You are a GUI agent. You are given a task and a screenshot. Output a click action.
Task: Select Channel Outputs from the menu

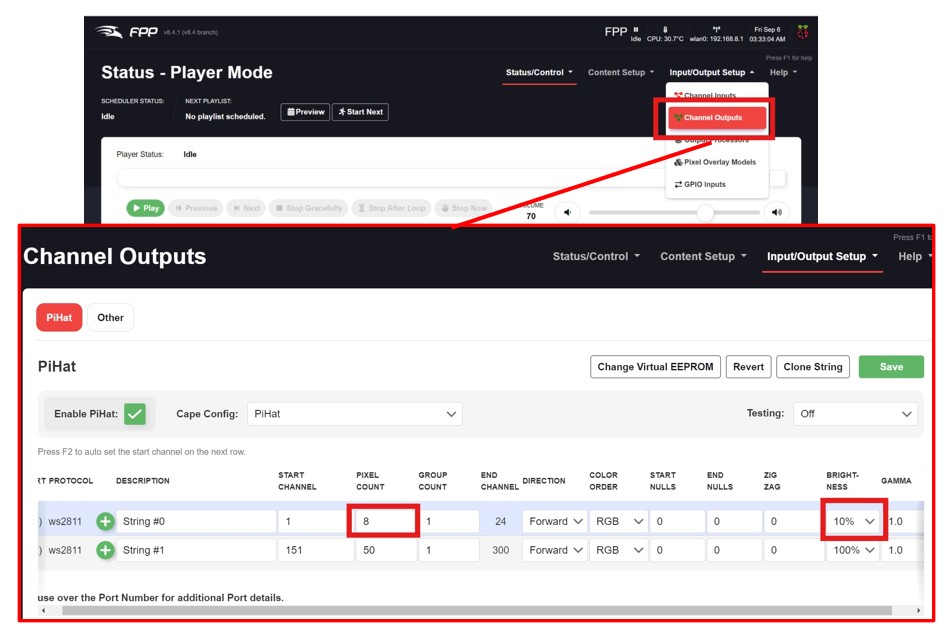coord(712,118)
